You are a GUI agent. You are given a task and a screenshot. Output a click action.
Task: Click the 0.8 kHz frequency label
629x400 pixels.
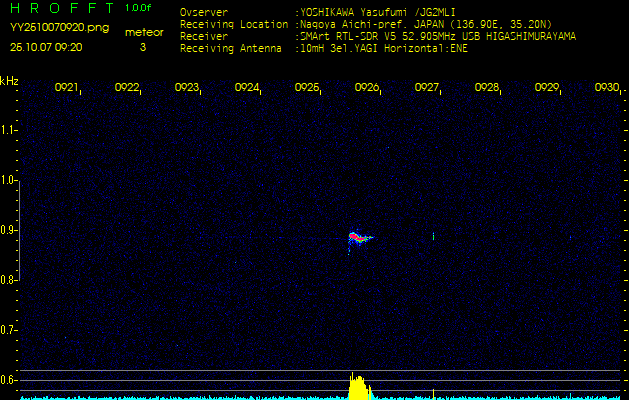pyautogui.click(x=7, y=280)
